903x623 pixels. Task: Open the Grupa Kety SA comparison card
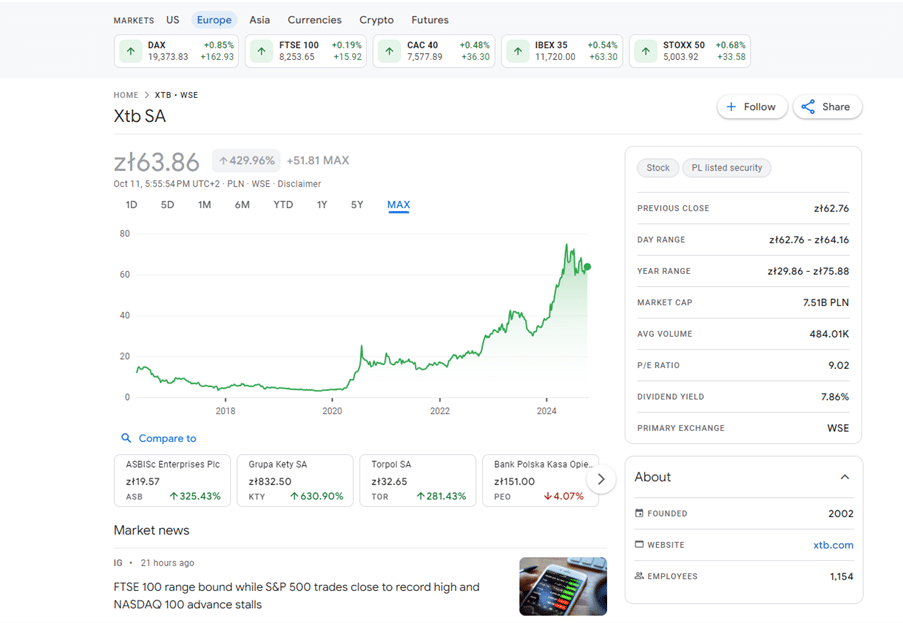296,480
